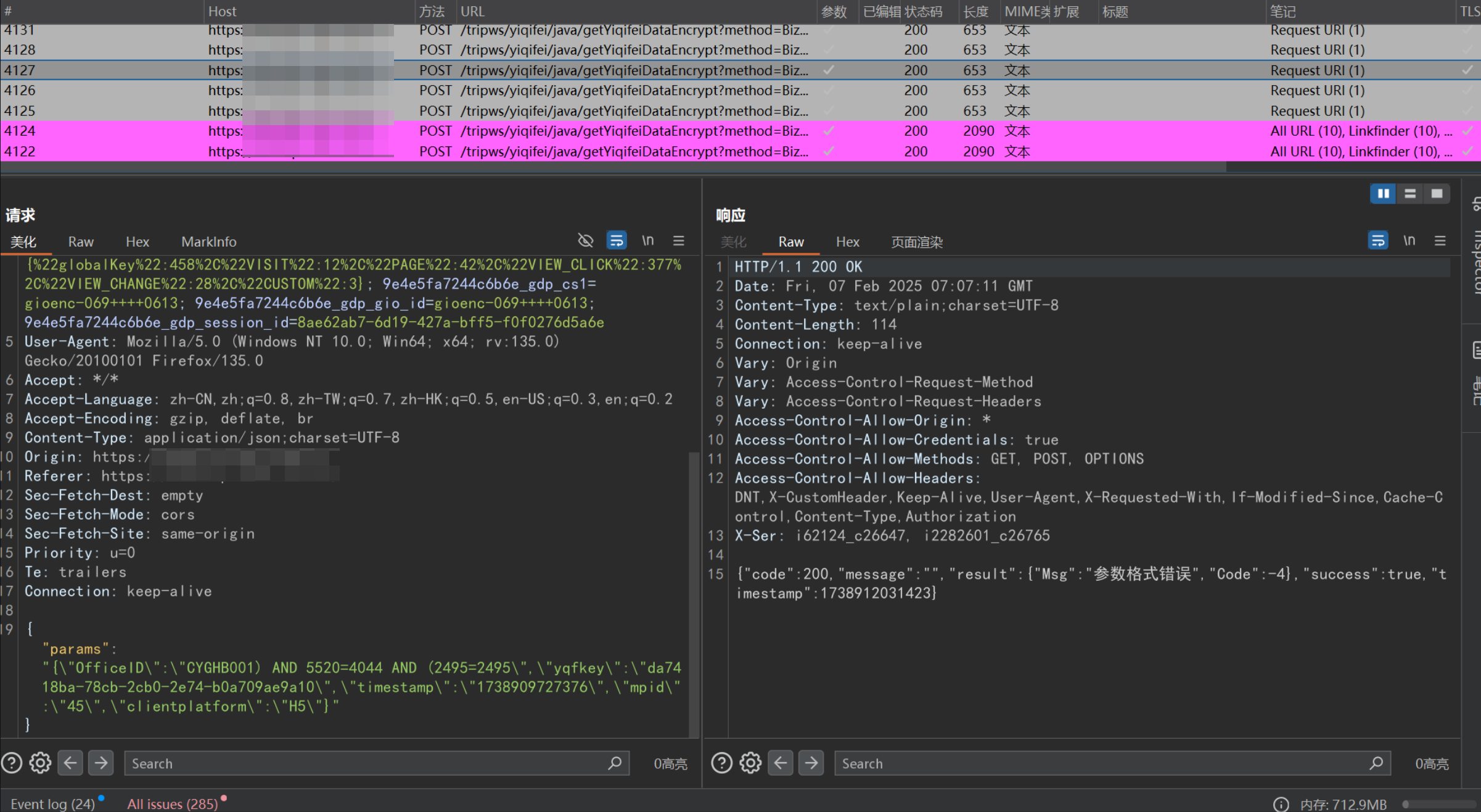
Task: Select side-by-side layout view
Action: 1383,194
